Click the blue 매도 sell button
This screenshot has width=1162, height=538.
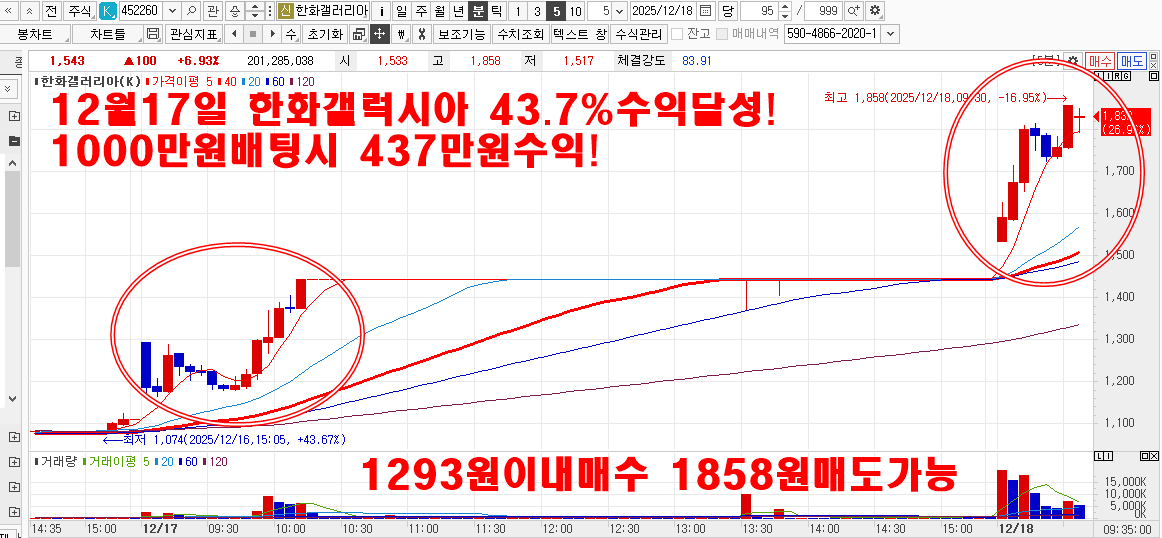[1132, 61]
